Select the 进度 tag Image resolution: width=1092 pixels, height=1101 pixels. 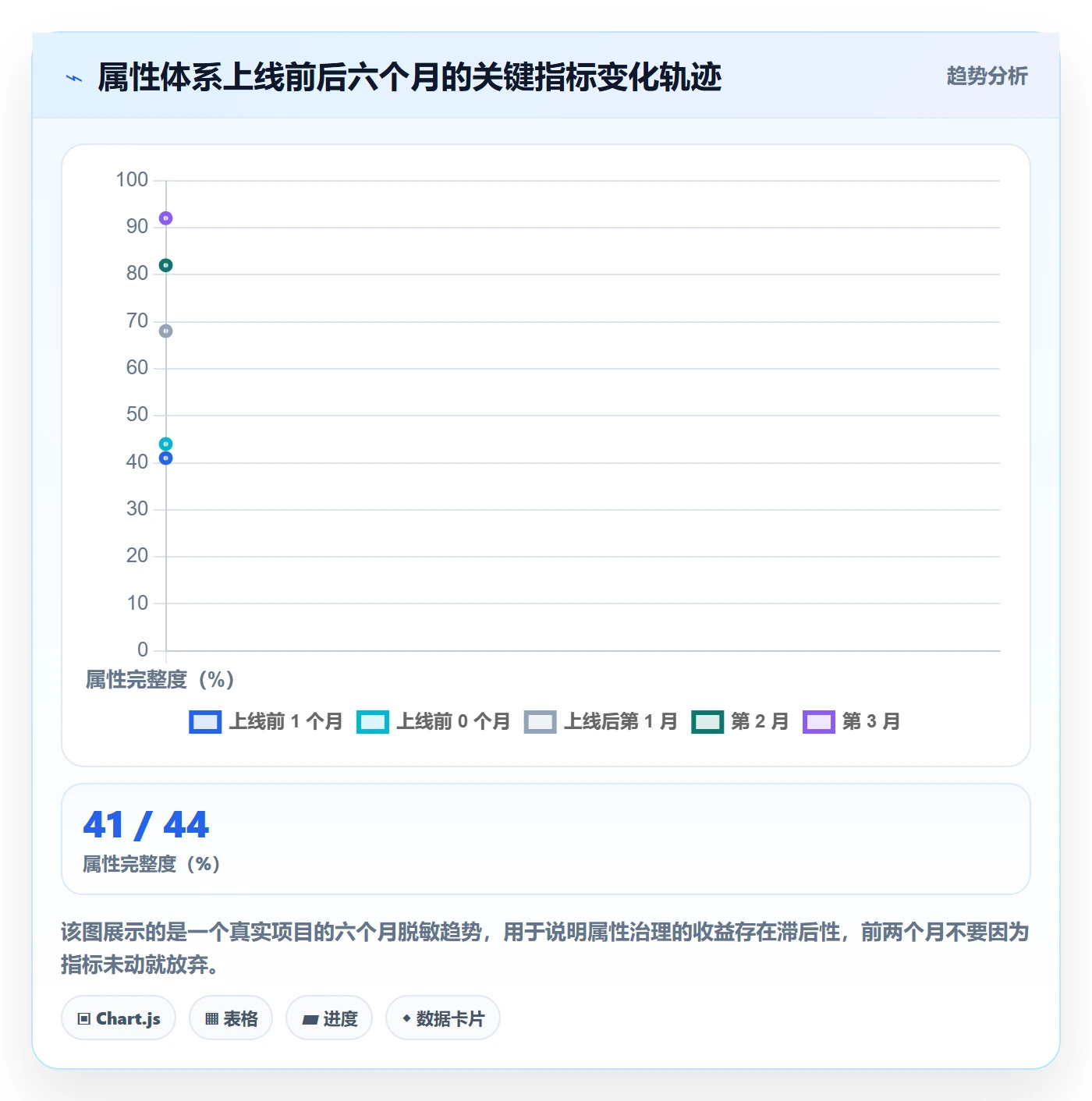[329, 1018]
